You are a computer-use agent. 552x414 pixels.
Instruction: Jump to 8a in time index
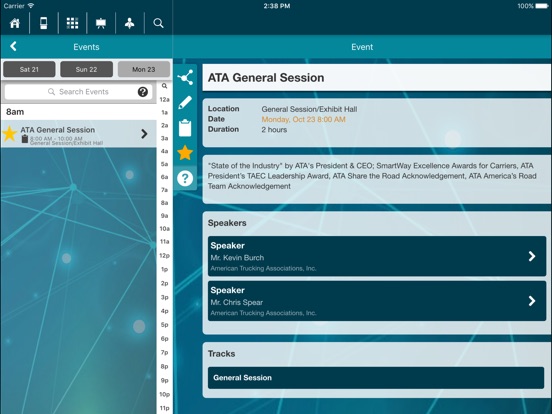pyautogui.click(x=164, y=203)
